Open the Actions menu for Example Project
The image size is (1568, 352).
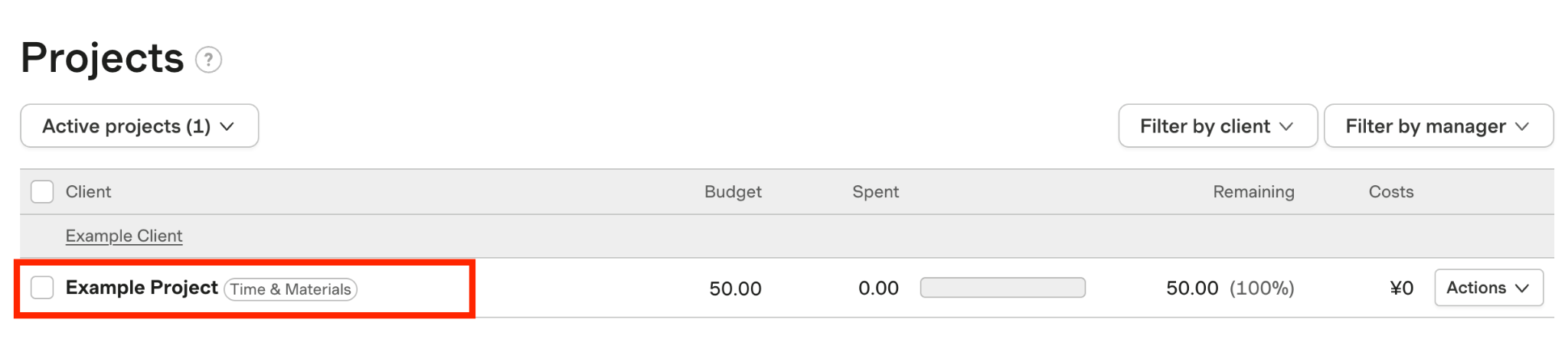[1488, 288]
